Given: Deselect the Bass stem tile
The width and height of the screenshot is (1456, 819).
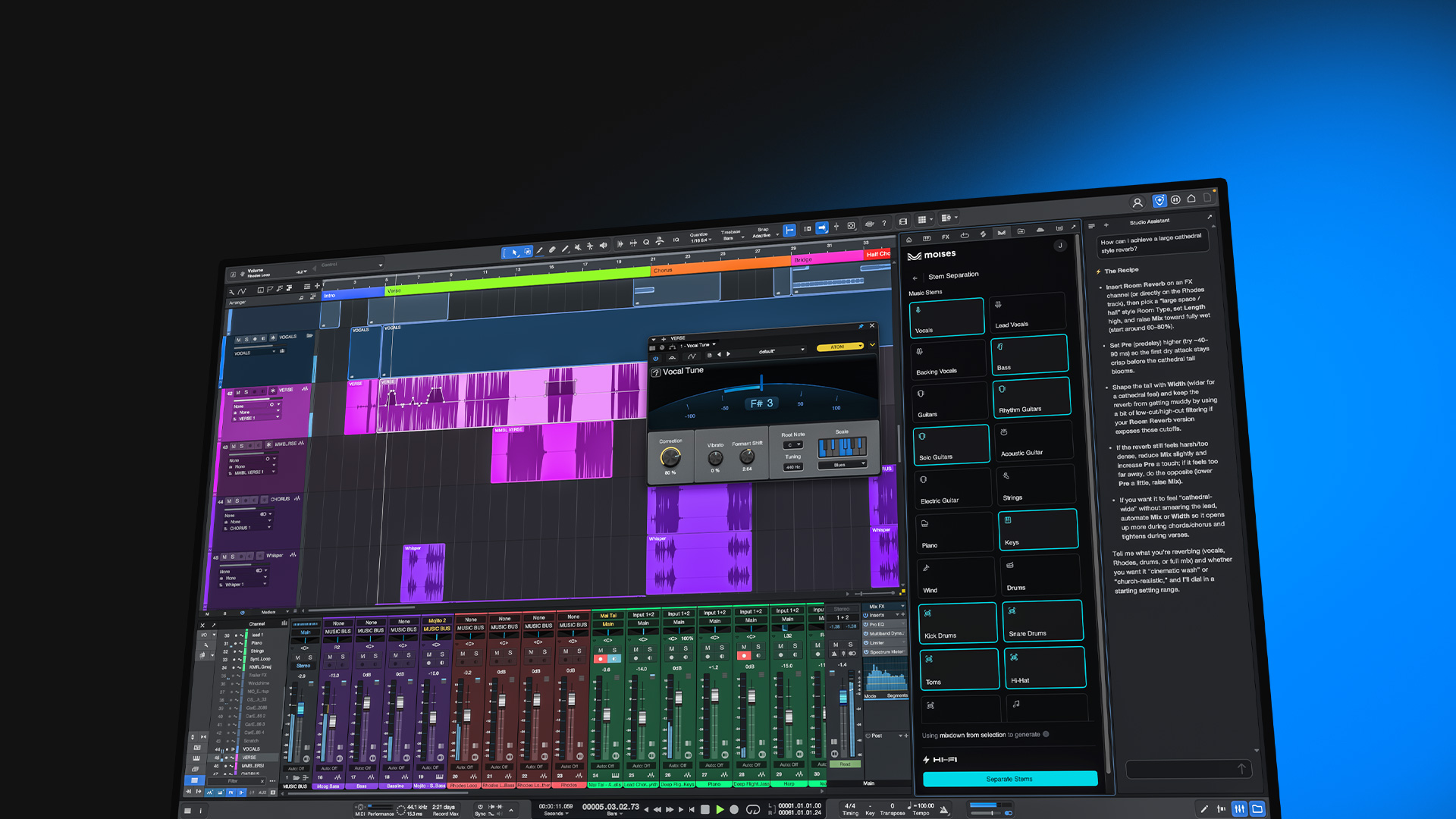Looking at the screenshot, I should tap(1029, 354).
